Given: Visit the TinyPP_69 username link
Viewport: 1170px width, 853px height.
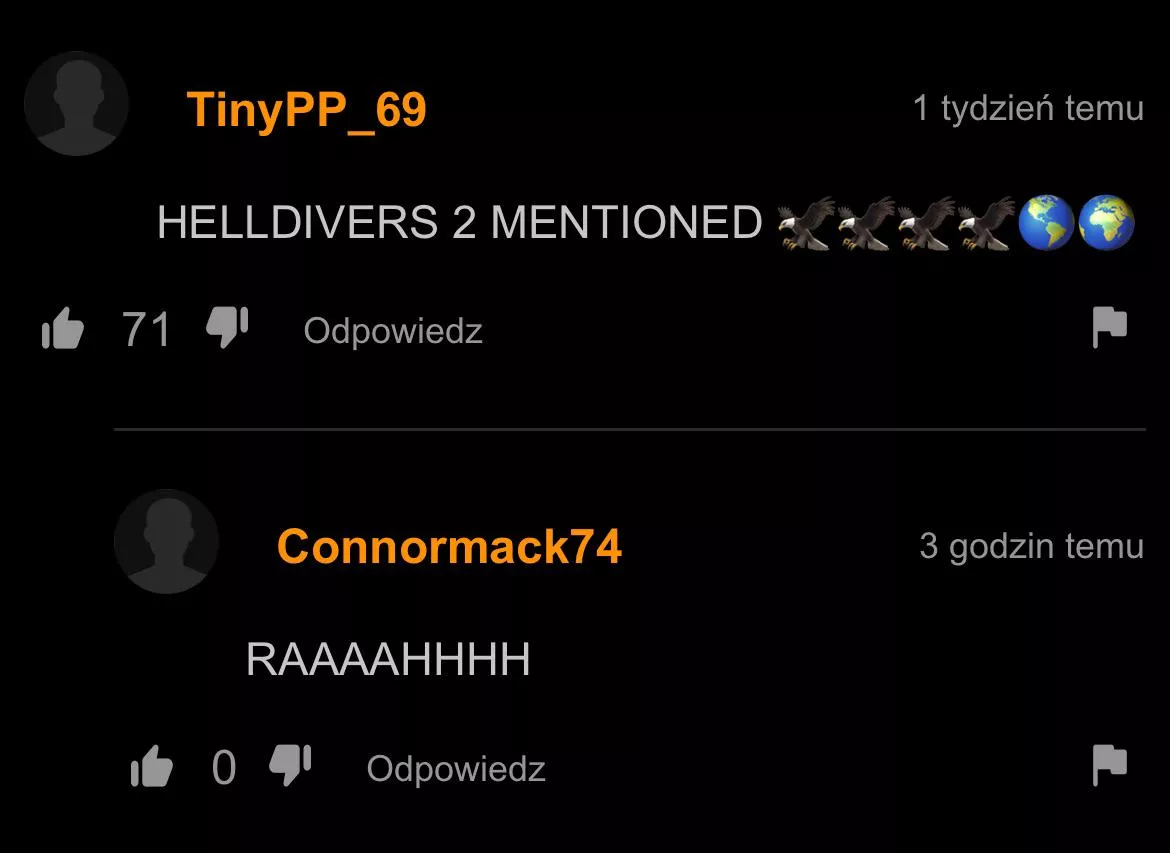Looking at the screenshot, I should point(306,110).
